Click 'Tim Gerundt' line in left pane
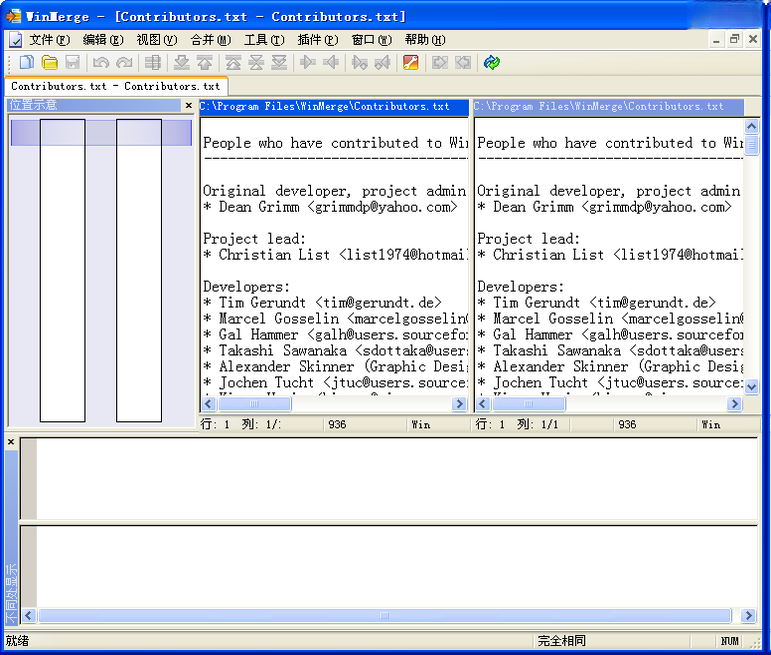This screenshot has width=771, height=655. point(322,302)
